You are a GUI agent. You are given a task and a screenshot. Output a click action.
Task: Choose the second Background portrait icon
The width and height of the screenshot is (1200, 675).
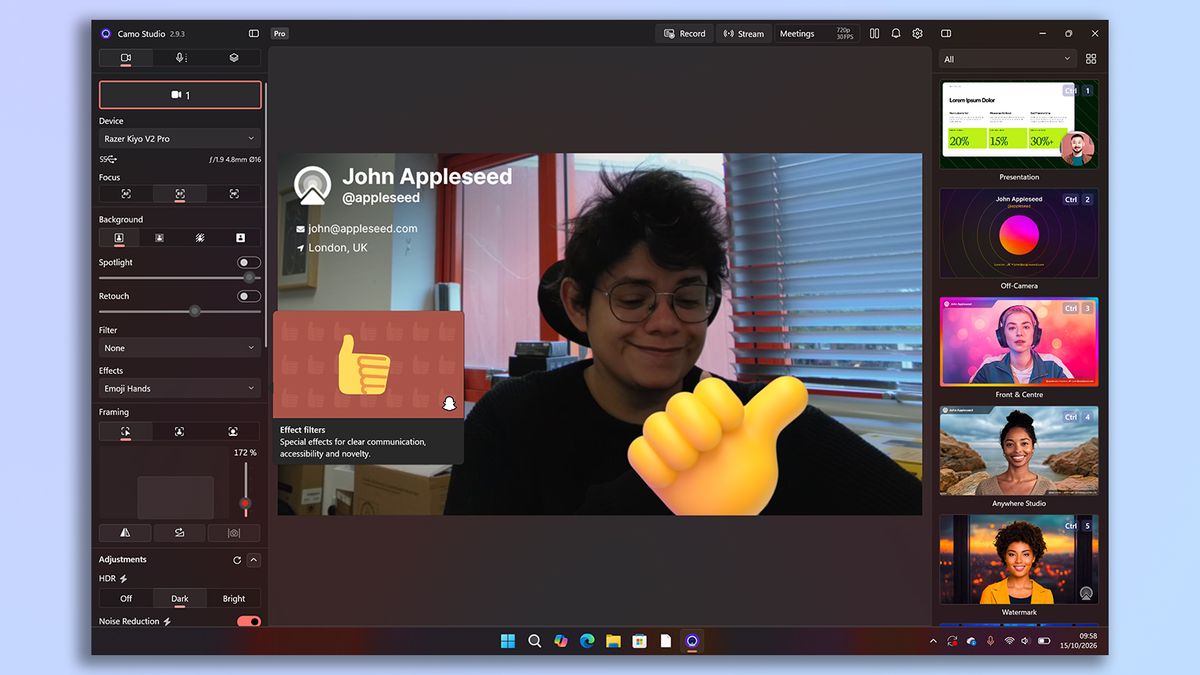159,238
